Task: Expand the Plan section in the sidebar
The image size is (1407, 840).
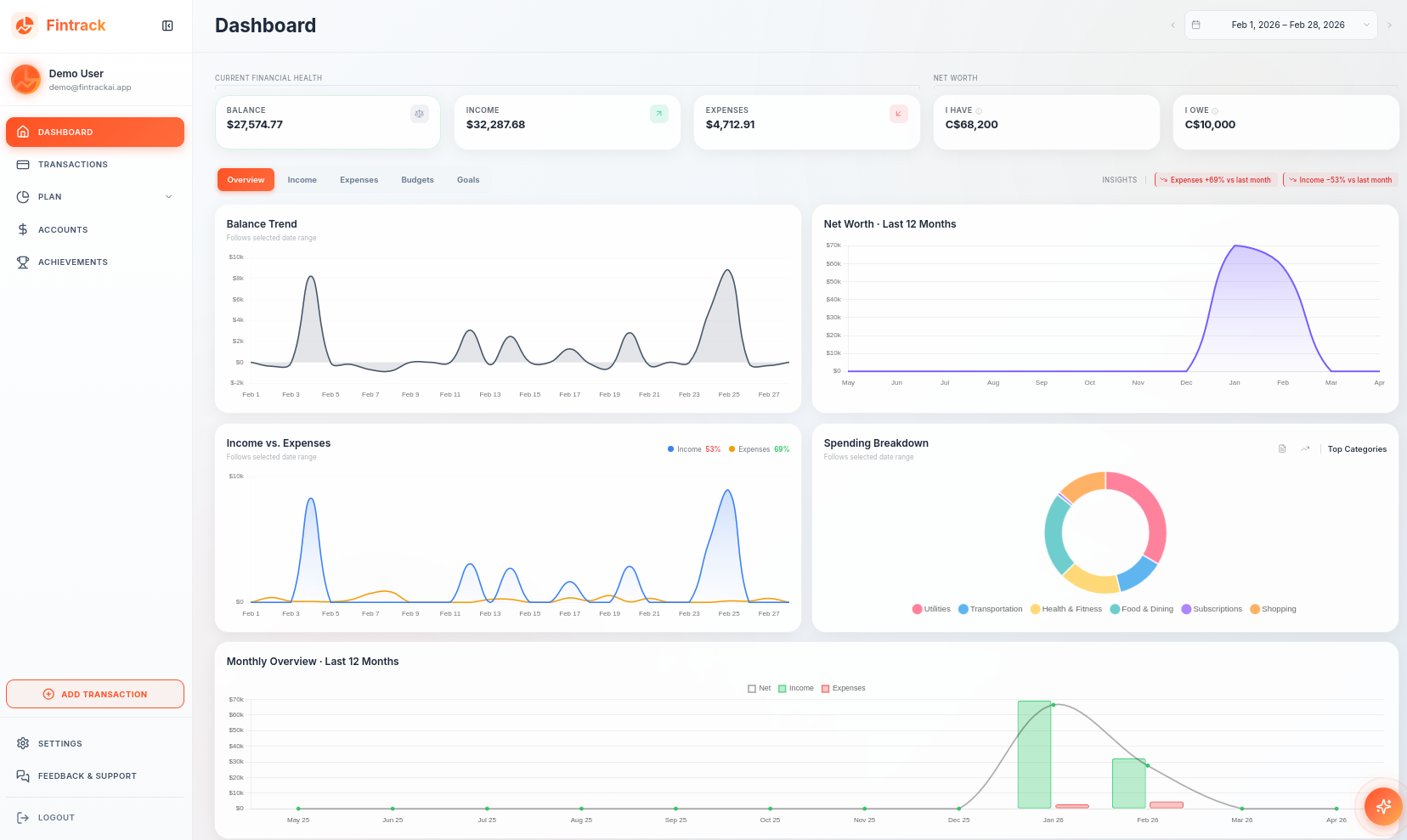Action: [168, 196]
